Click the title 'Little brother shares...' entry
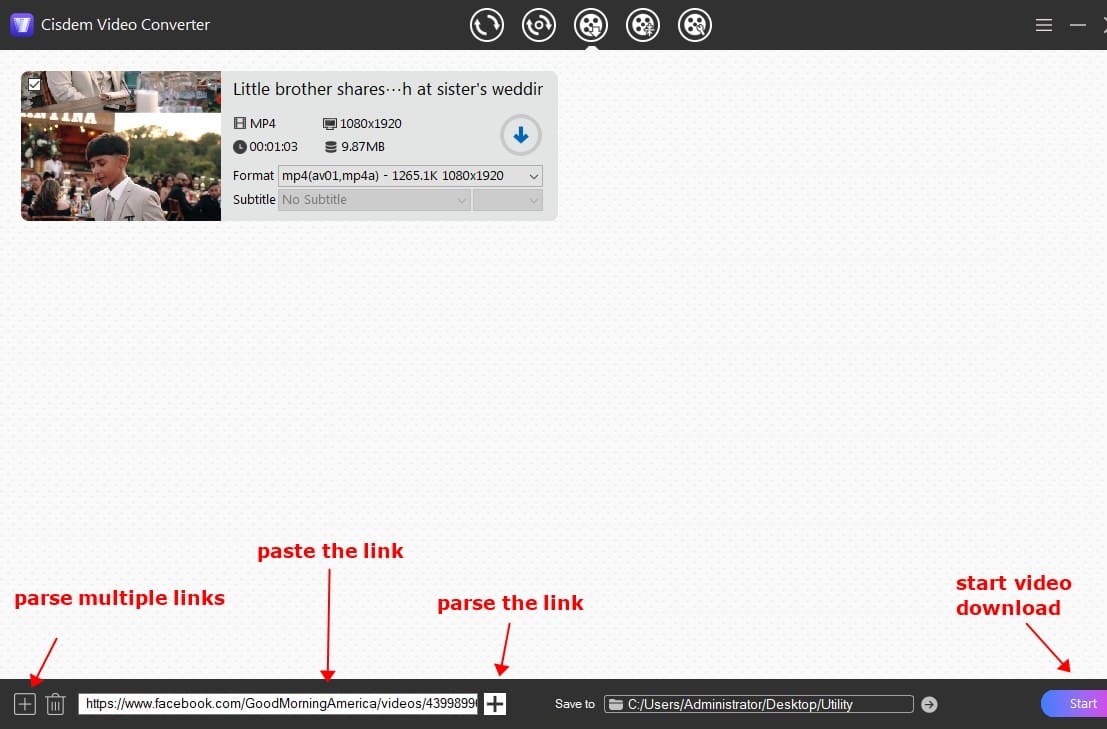Viewport: 1107px width, 729px height. (387, 89)
